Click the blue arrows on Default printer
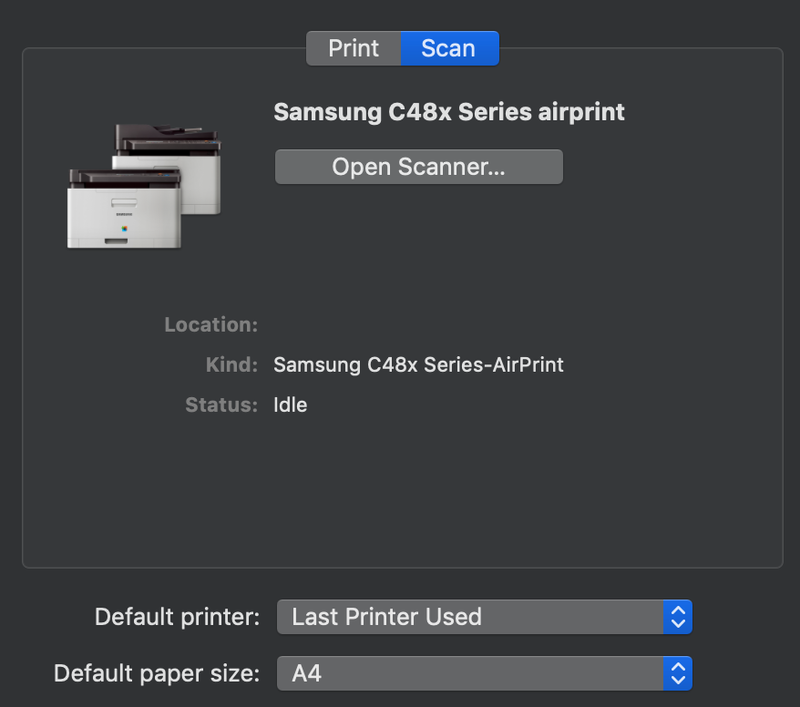800x707 pixels. (677, 617)
